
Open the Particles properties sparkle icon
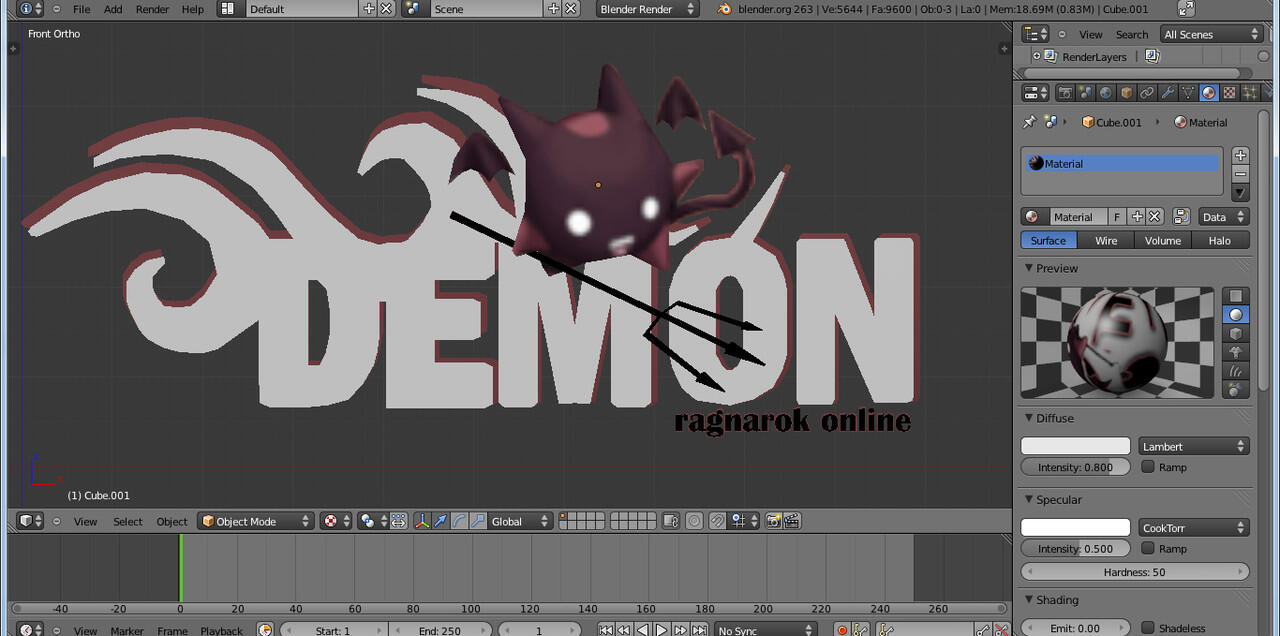click(x=1250, y=93)
